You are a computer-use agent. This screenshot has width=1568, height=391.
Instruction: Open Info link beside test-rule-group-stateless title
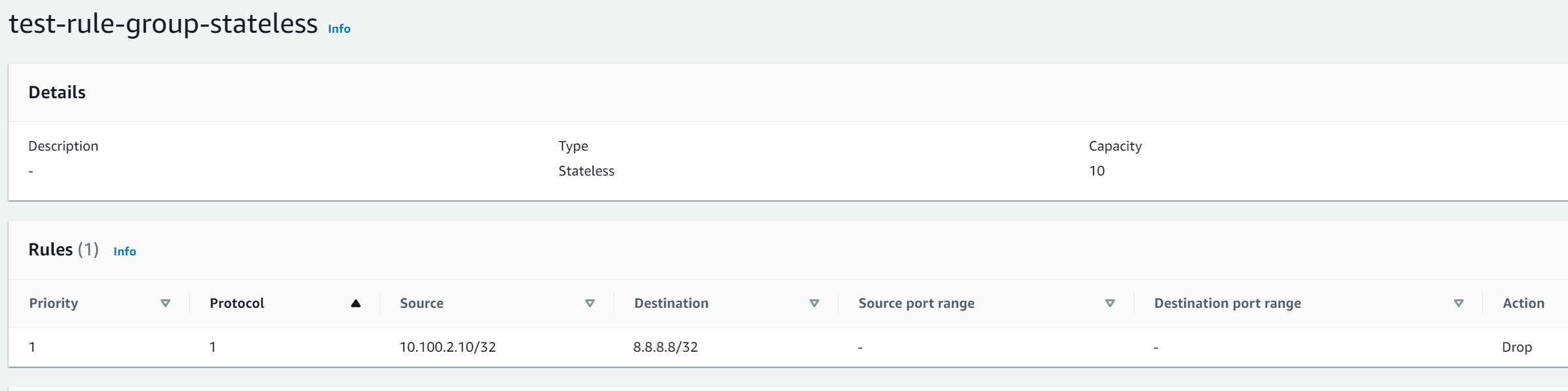coord(339,29)
